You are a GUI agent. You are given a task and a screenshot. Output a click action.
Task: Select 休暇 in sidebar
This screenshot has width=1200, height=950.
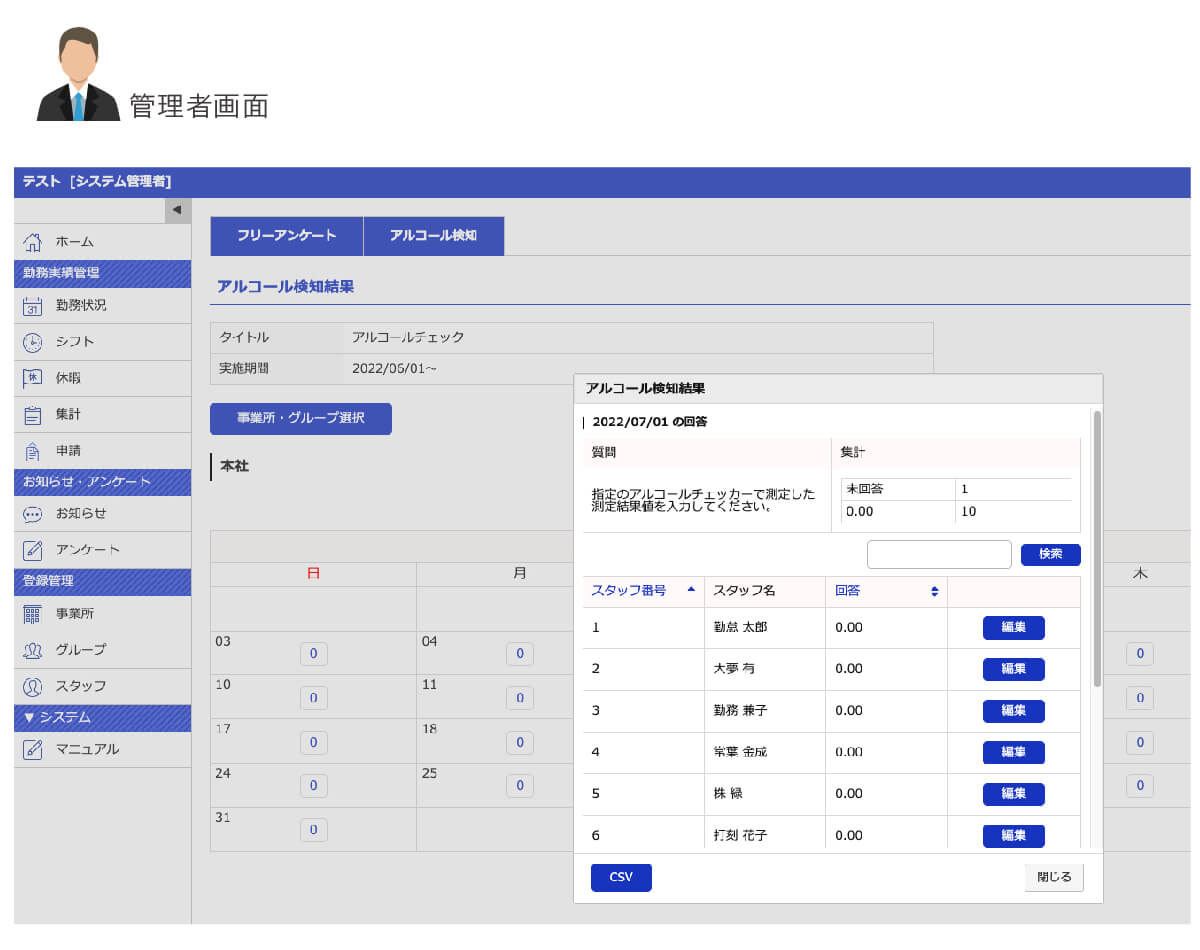[x=102, y=378]
